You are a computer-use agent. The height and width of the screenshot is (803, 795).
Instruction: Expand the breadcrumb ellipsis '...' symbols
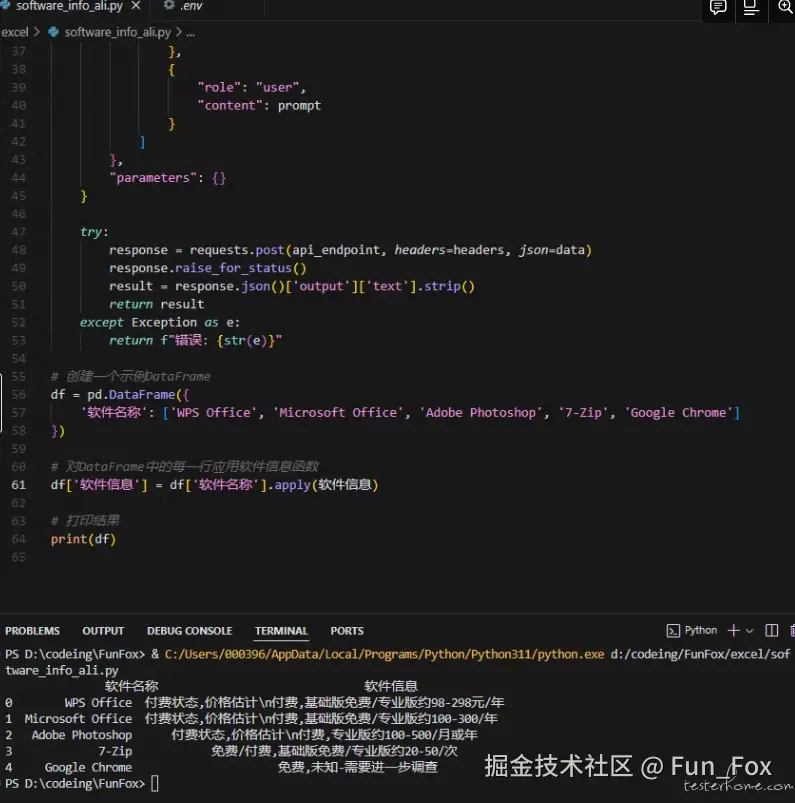coord(191,33)
